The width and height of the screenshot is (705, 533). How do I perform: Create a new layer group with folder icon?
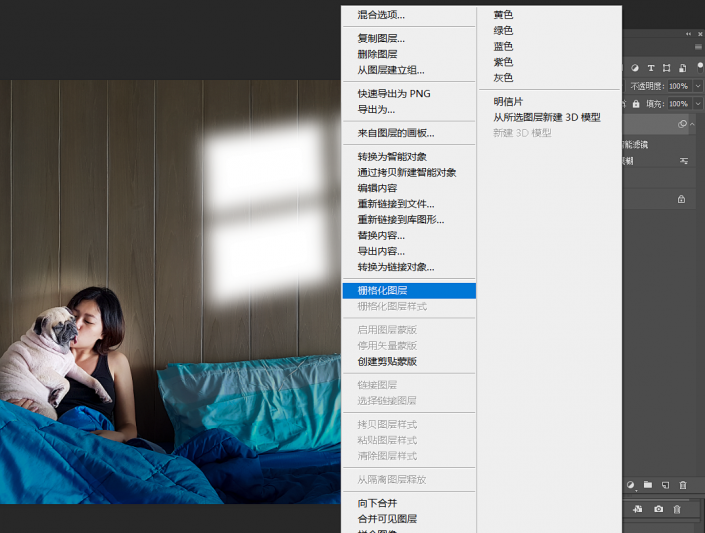point(647,485)
